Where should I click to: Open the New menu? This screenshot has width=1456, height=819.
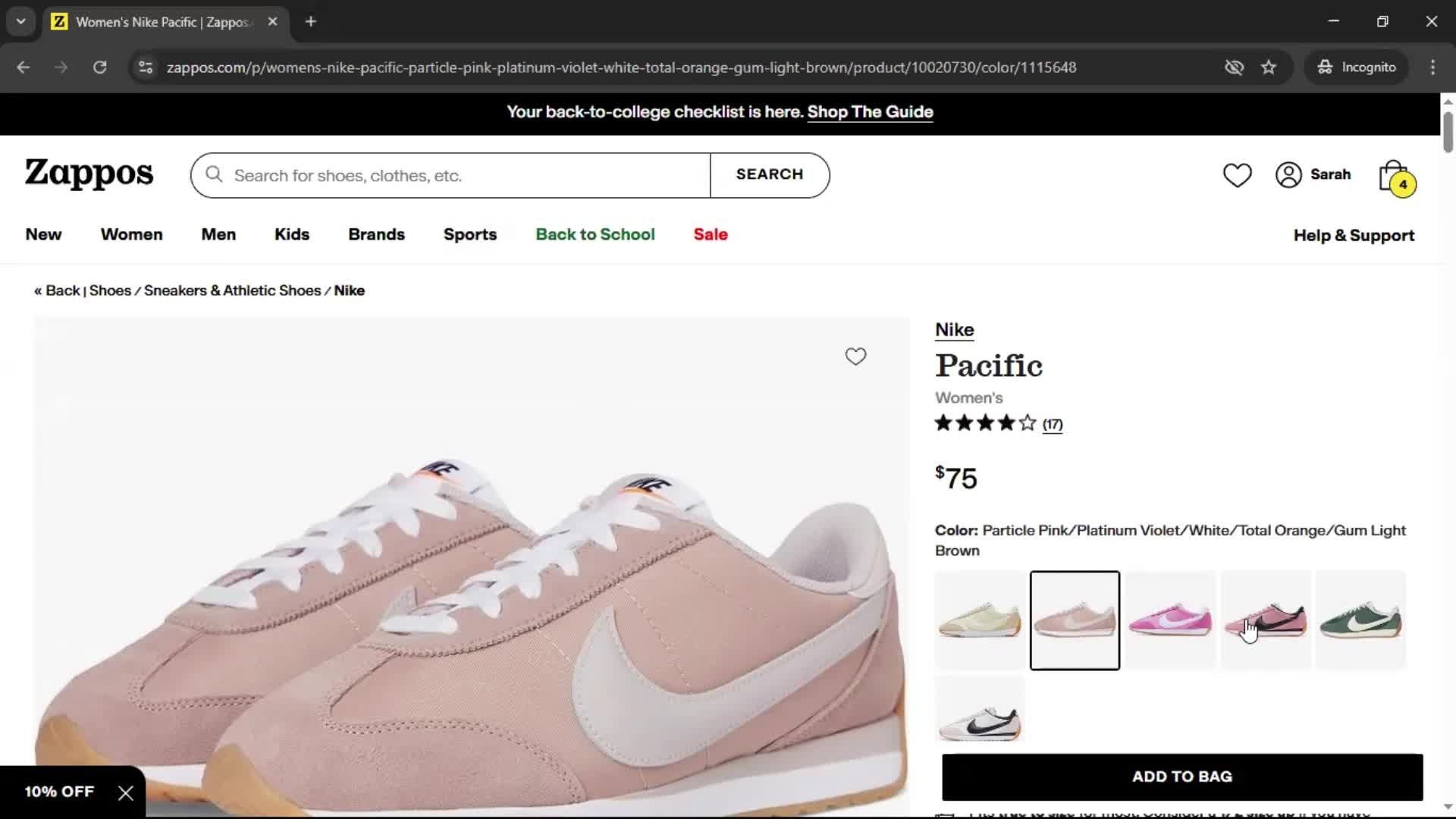pos(43,235)
